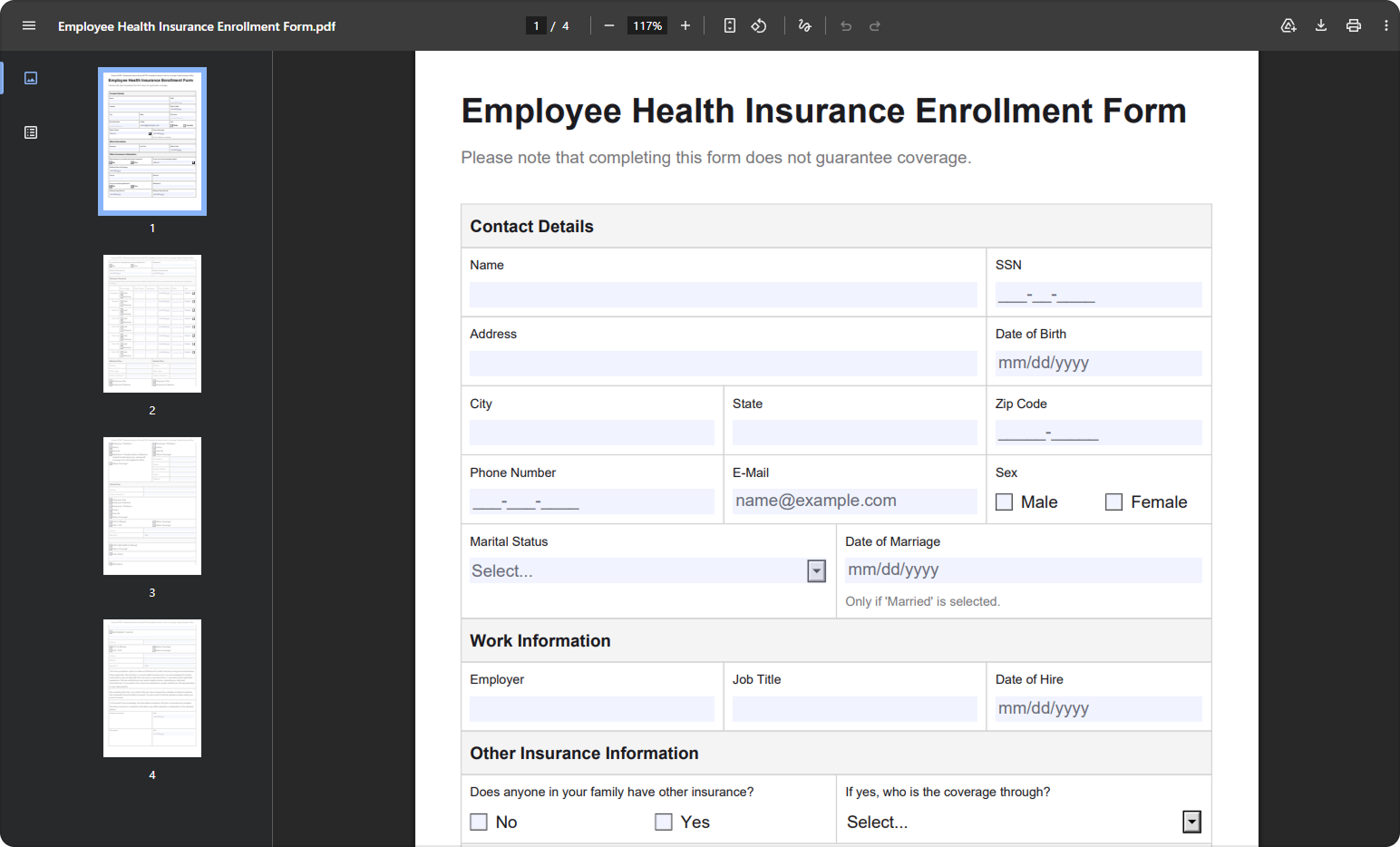Go to page 4 thumbnail
Viewport: 1400px width, 847px height.
tap(152, 688)
